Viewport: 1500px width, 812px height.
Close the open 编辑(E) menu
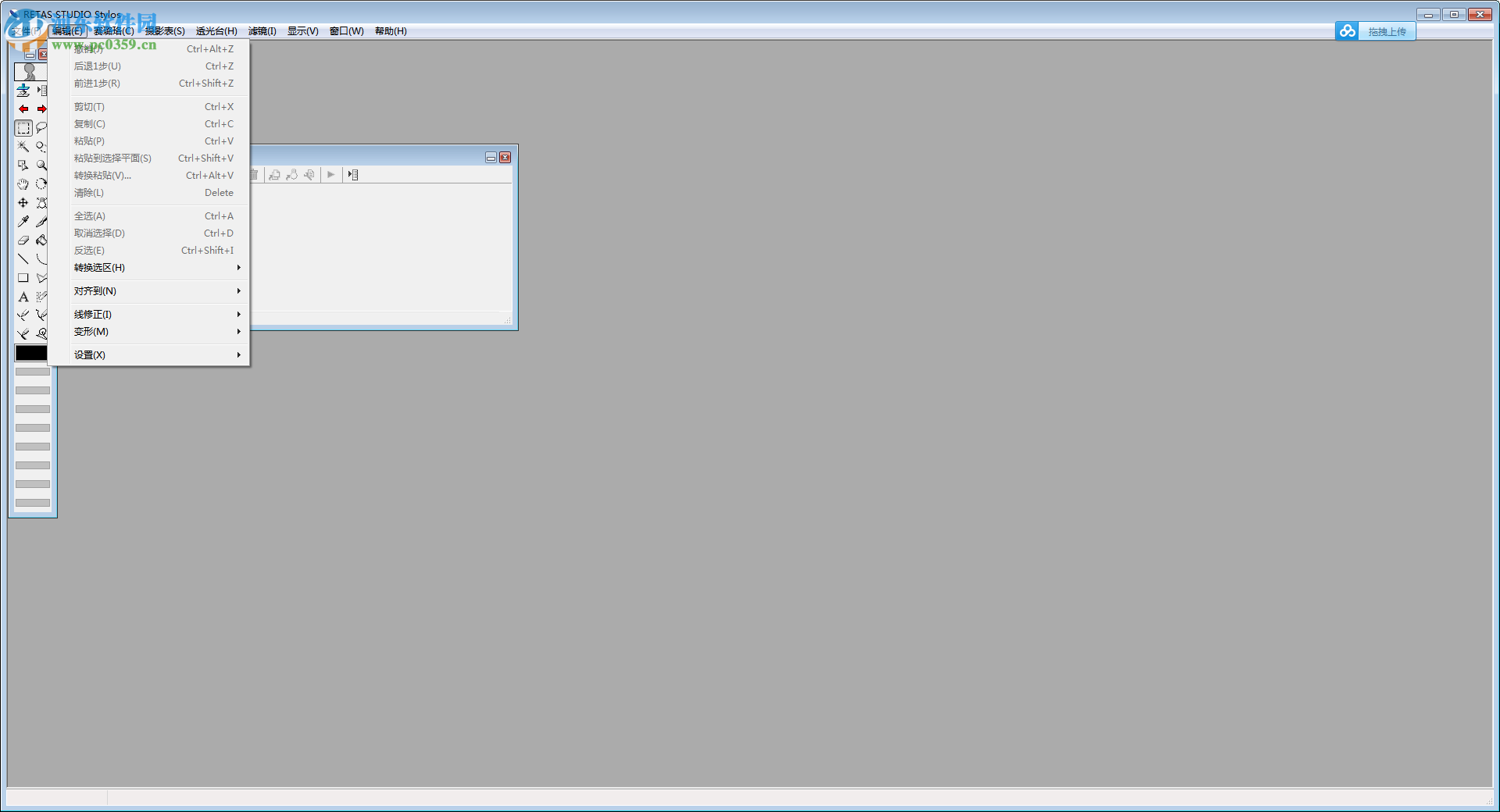point(67,31)
